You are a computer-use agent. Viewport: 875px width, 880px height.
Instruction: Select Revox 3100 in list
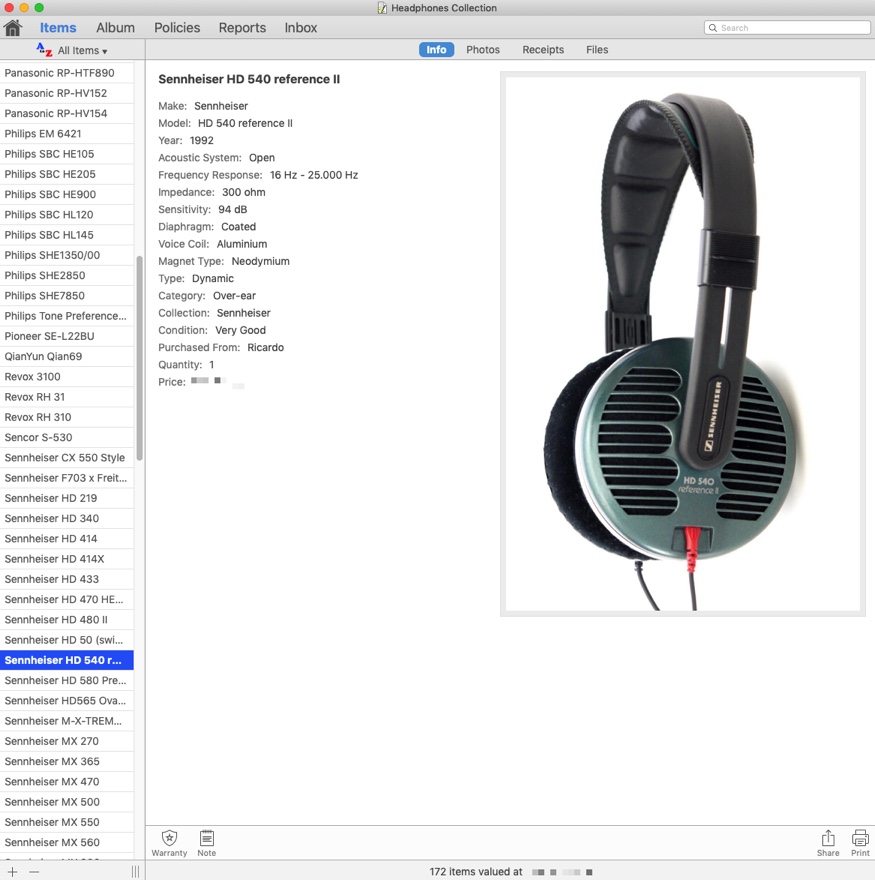(x=67, y=377)
